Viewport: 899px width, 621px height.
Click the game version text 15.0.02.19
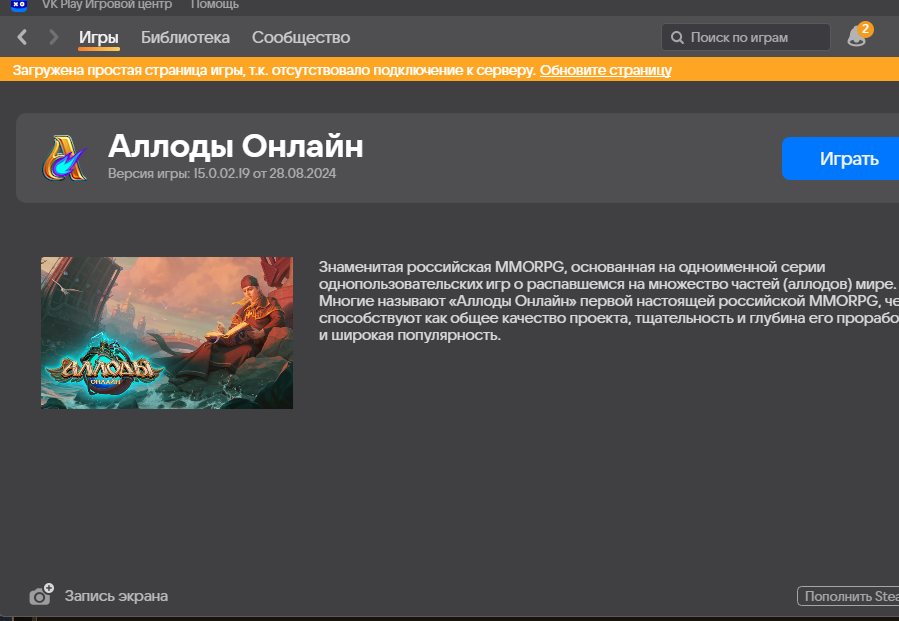222,173
